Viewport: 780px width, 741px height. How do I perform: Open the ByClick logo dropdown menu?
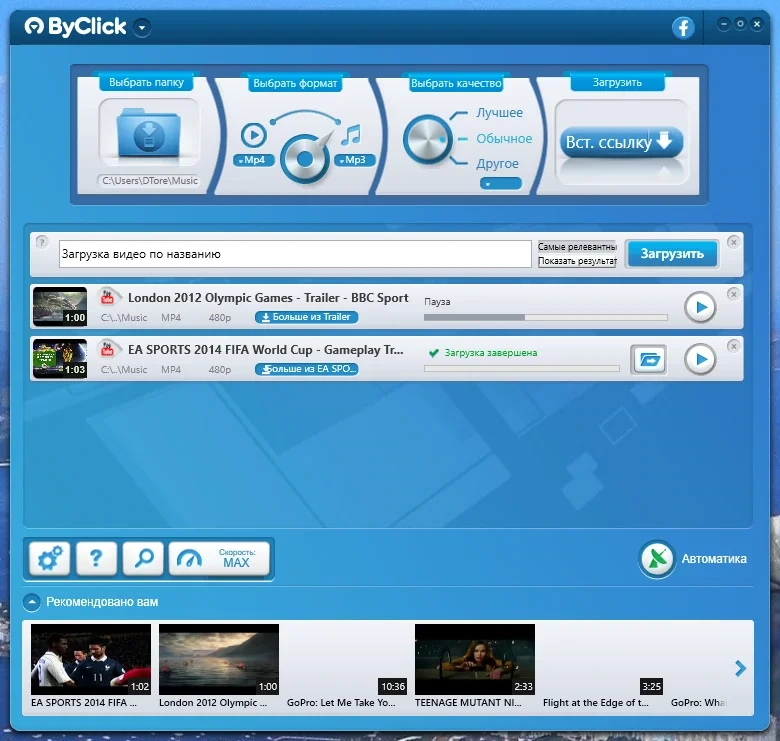pyautogui.click(x=142, y=27)
